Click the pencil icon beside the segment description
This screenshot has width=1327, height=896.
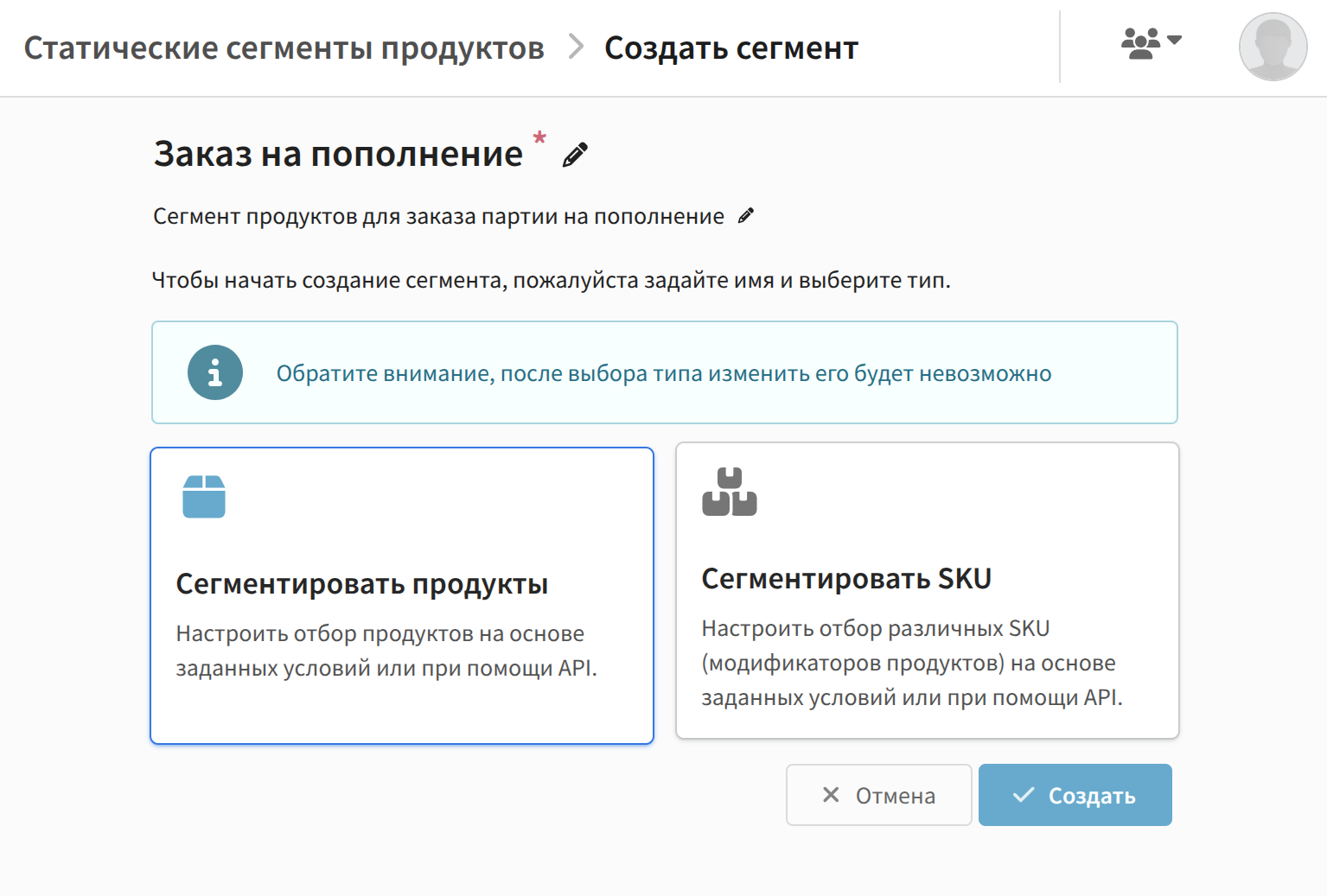click(746, 216)
